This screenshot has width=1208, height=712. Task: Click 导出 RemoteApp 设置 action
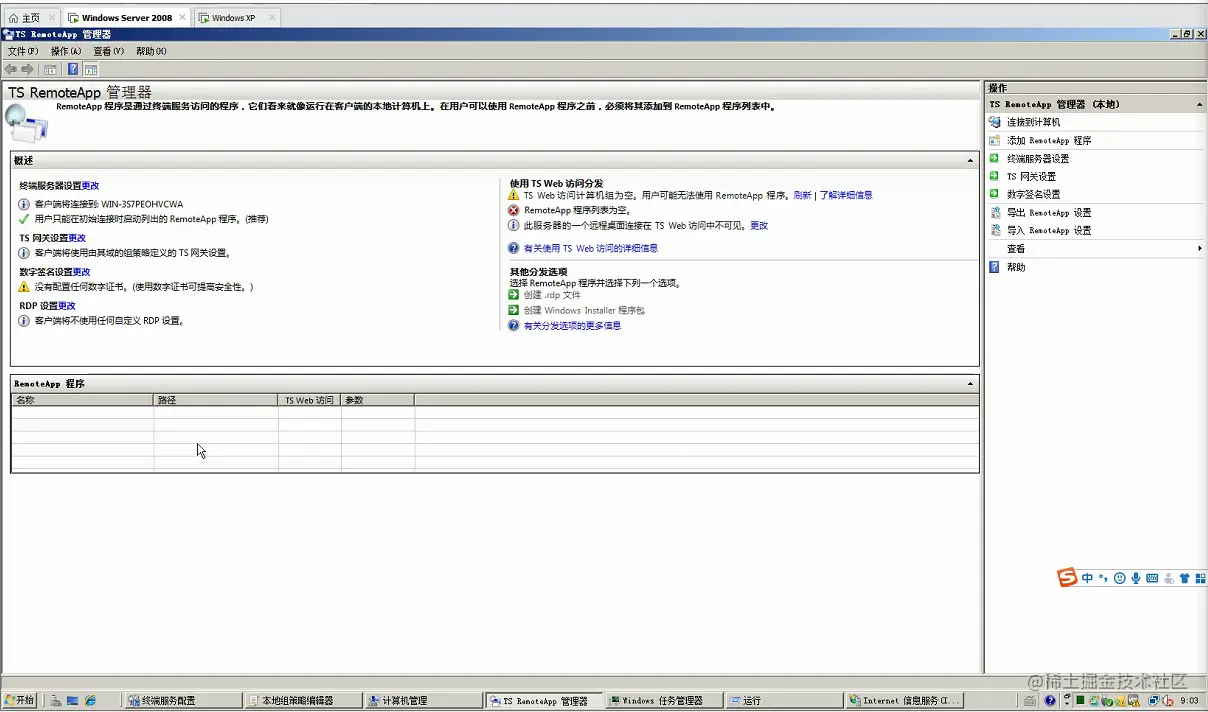1049,213
